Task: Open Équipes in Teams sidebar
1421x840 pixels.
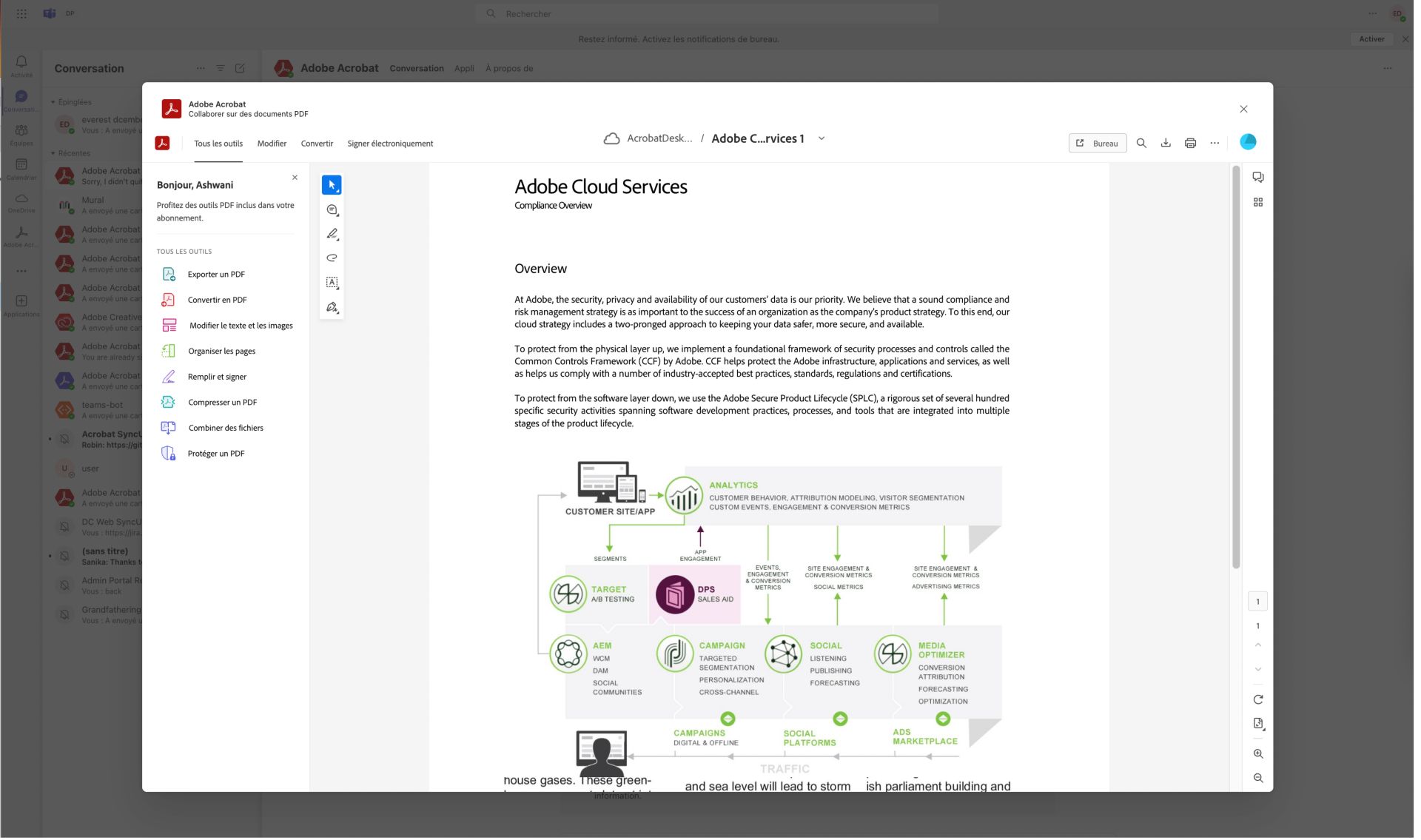Action: point(21,135)
